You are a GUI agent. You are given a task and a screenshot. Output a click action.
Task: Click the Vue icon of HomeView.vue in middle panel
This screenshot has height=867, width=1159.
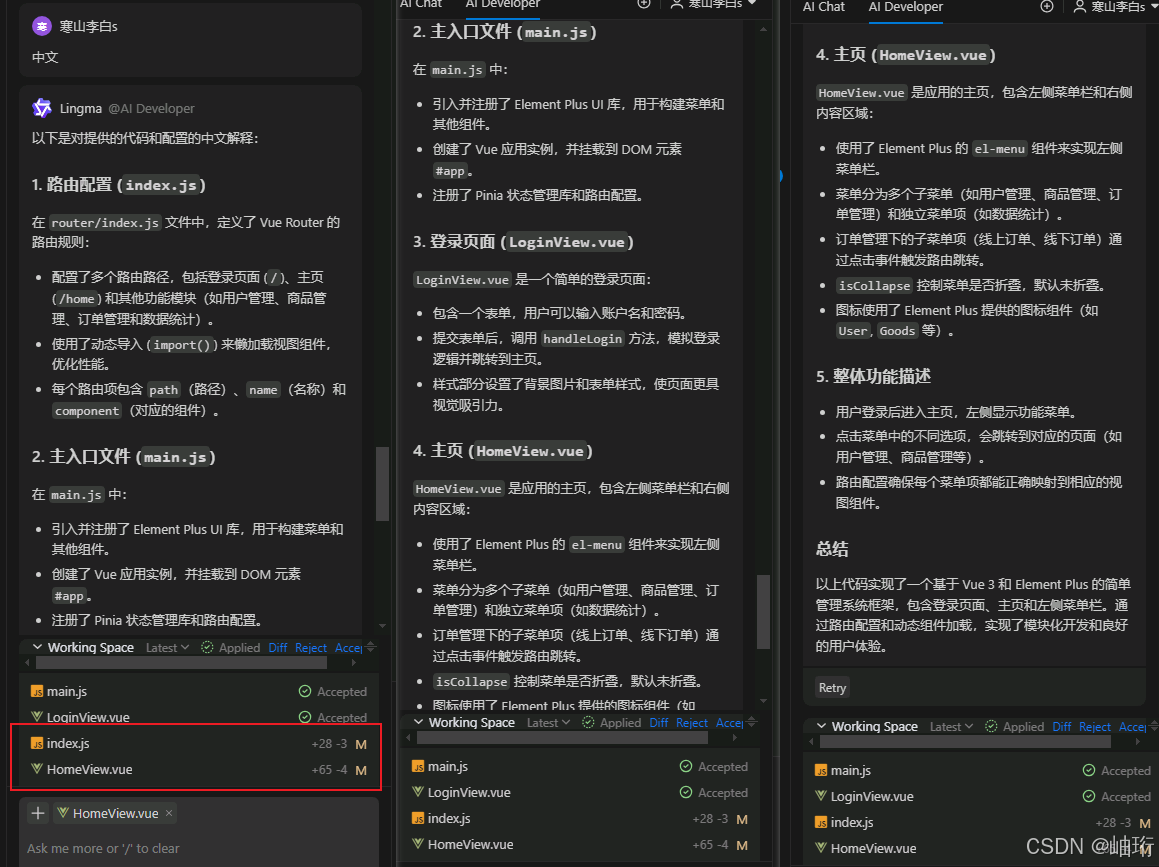click(x=418, y=844)
